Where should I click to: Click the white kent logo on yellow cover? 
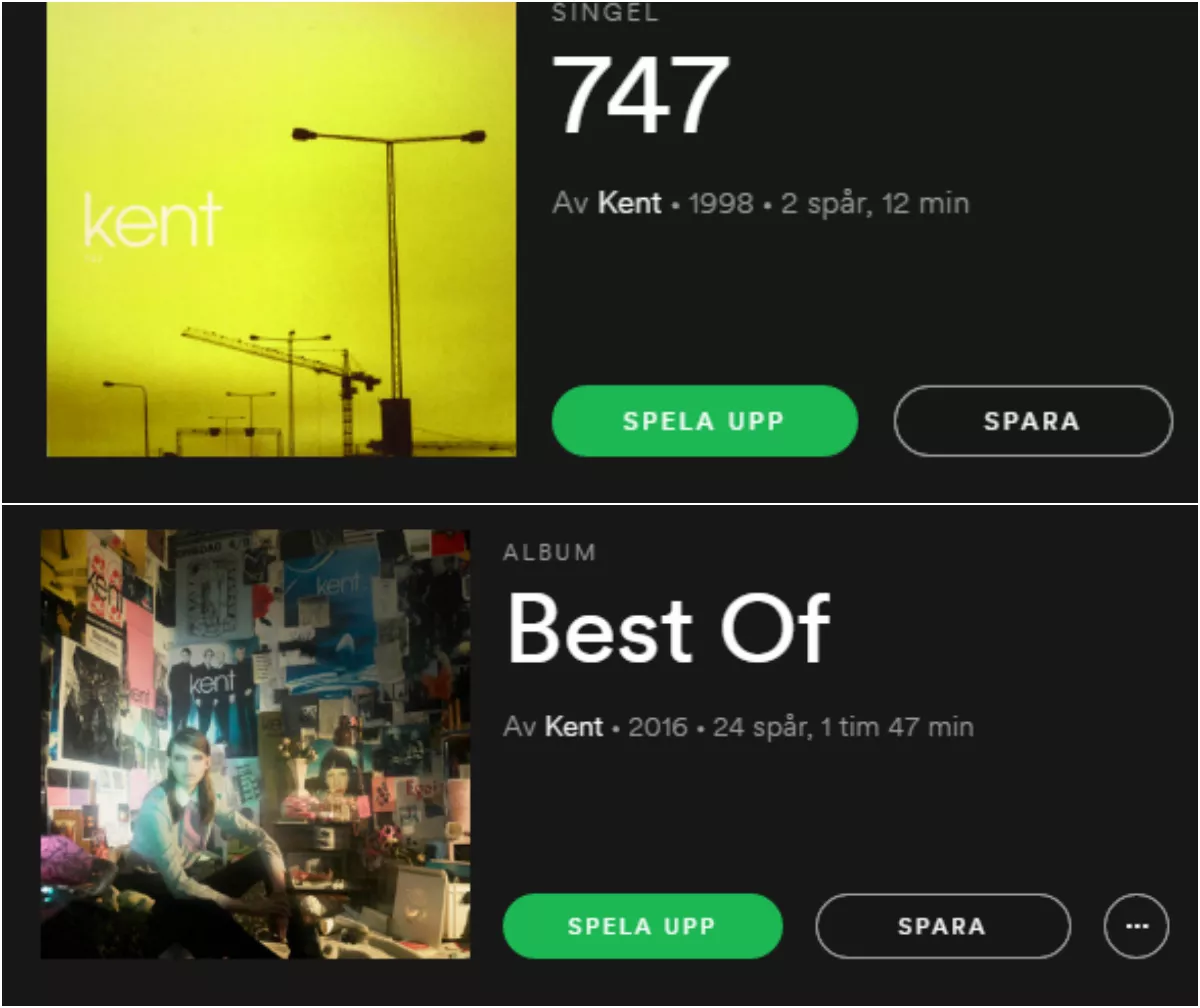point(152,220)
